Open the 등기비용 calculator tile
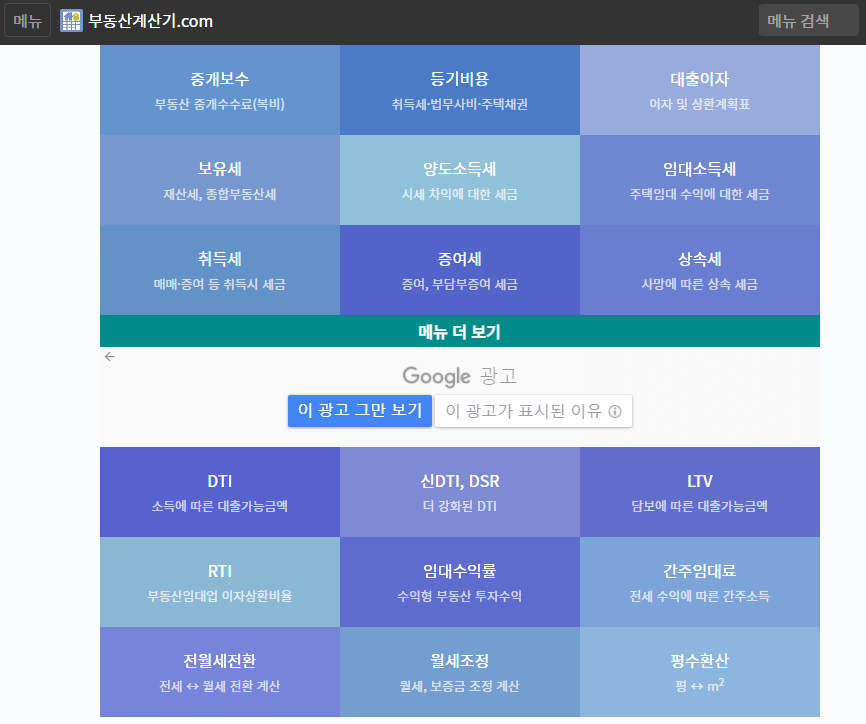 (x=460, y=89)
